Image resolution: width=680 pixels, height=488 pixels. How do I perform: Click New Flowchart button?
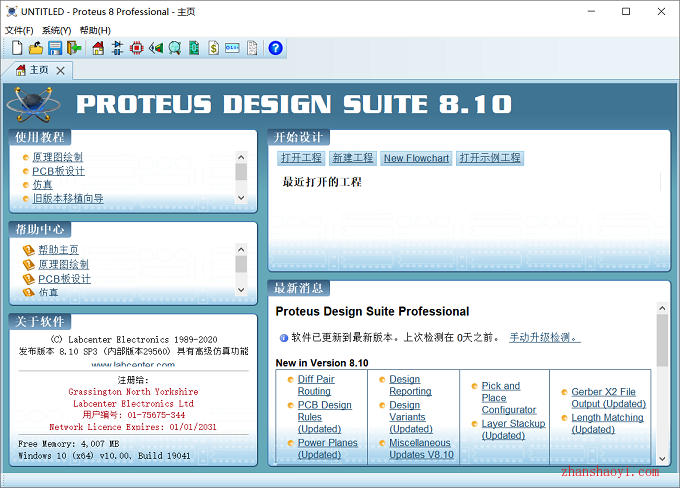[x=416, y=158]
